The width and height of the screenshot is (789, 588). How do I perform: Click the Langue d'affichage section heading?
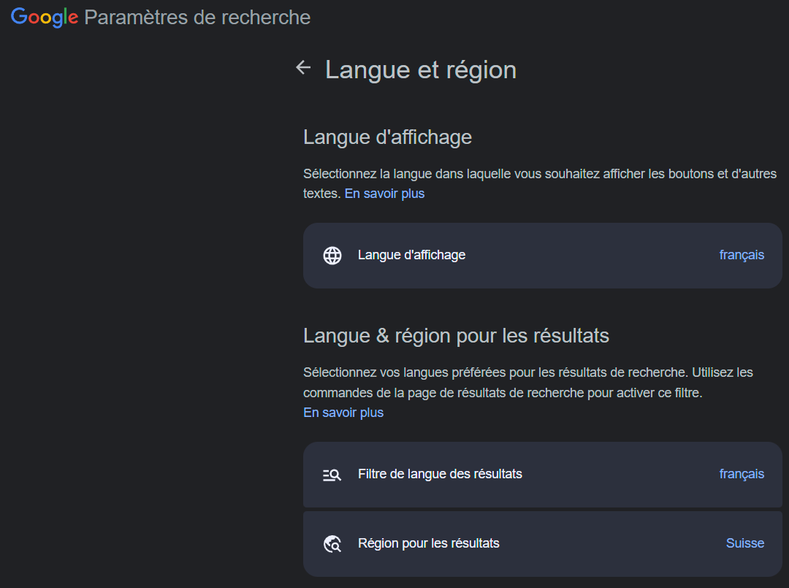click(x=387, y=137)
